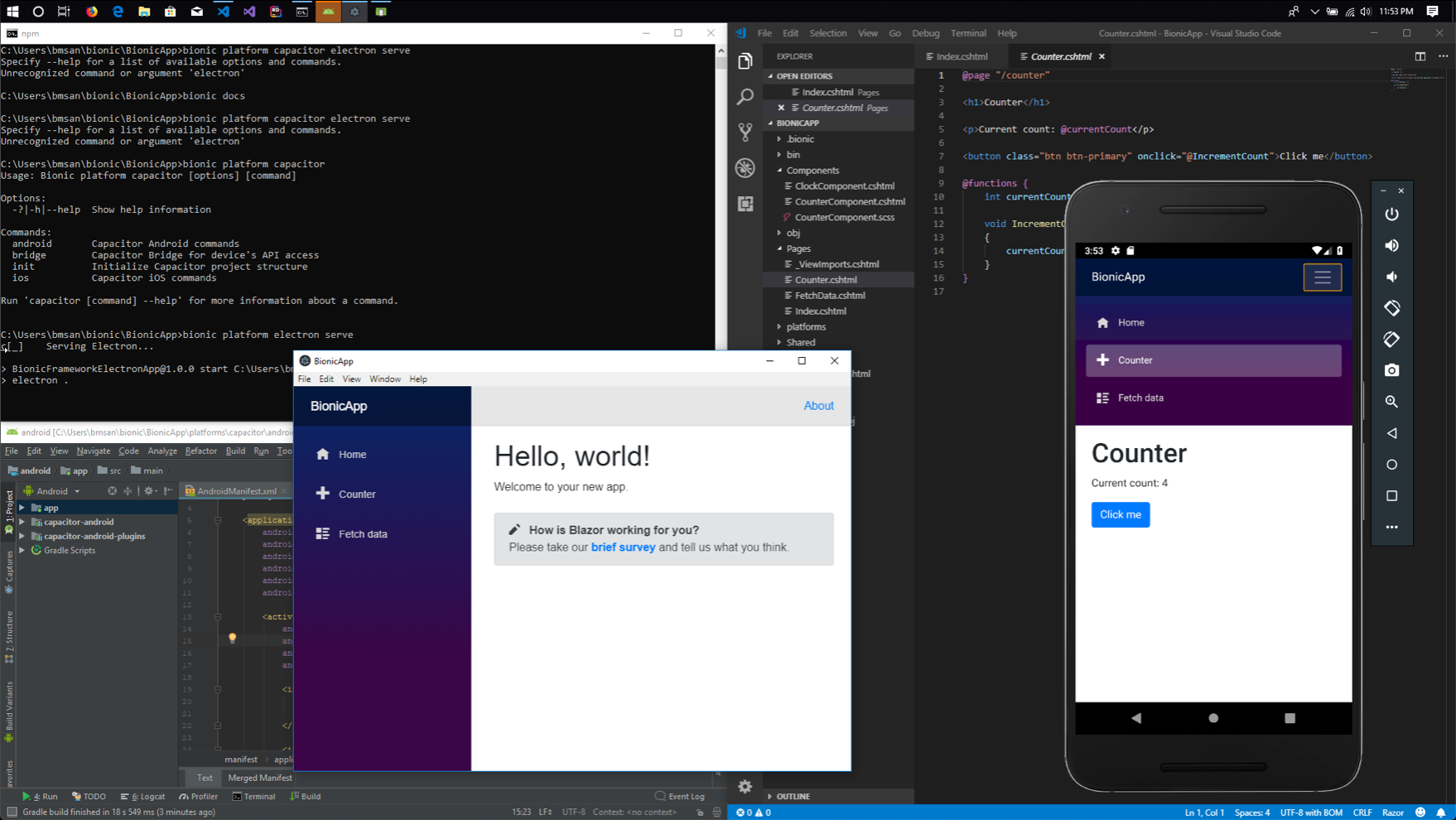Image resolution: width=1456 pixels, height=820 pixels.
Task: Take an emulator screenshot with camera icon
Action: pos(1392,370)
